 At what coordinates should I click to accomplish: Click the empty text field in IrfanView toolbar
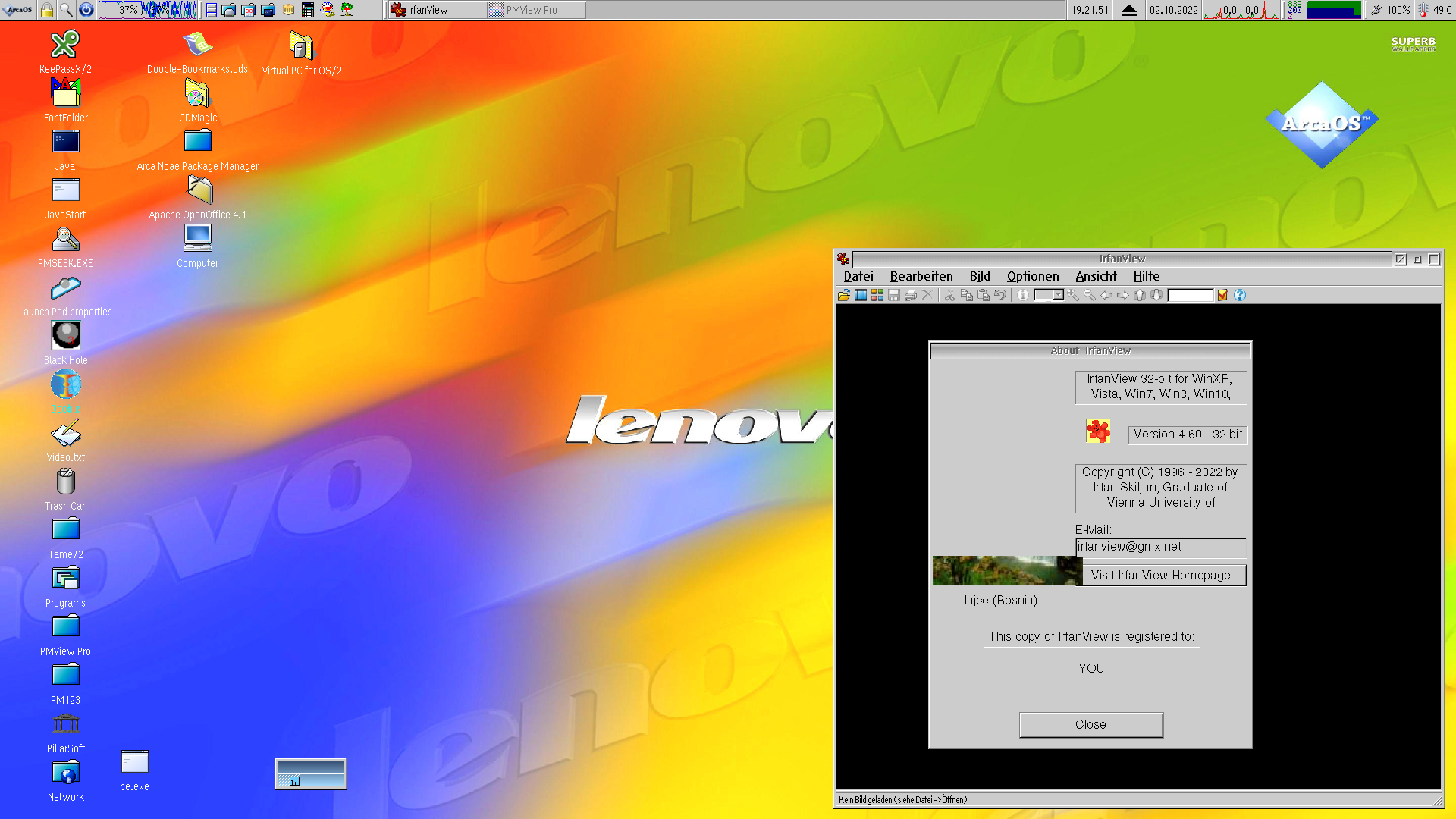[1191, 296]
